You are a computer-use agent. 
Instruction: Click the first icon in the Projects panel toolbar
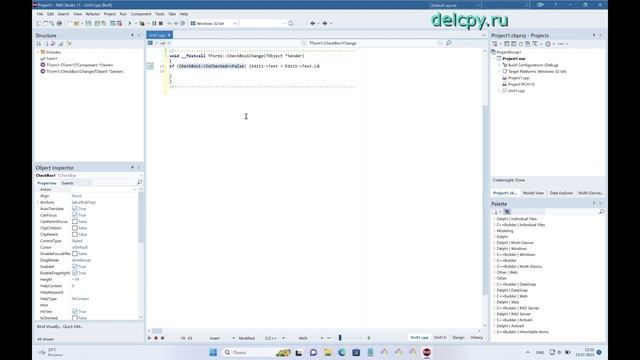tap(495, 44)
